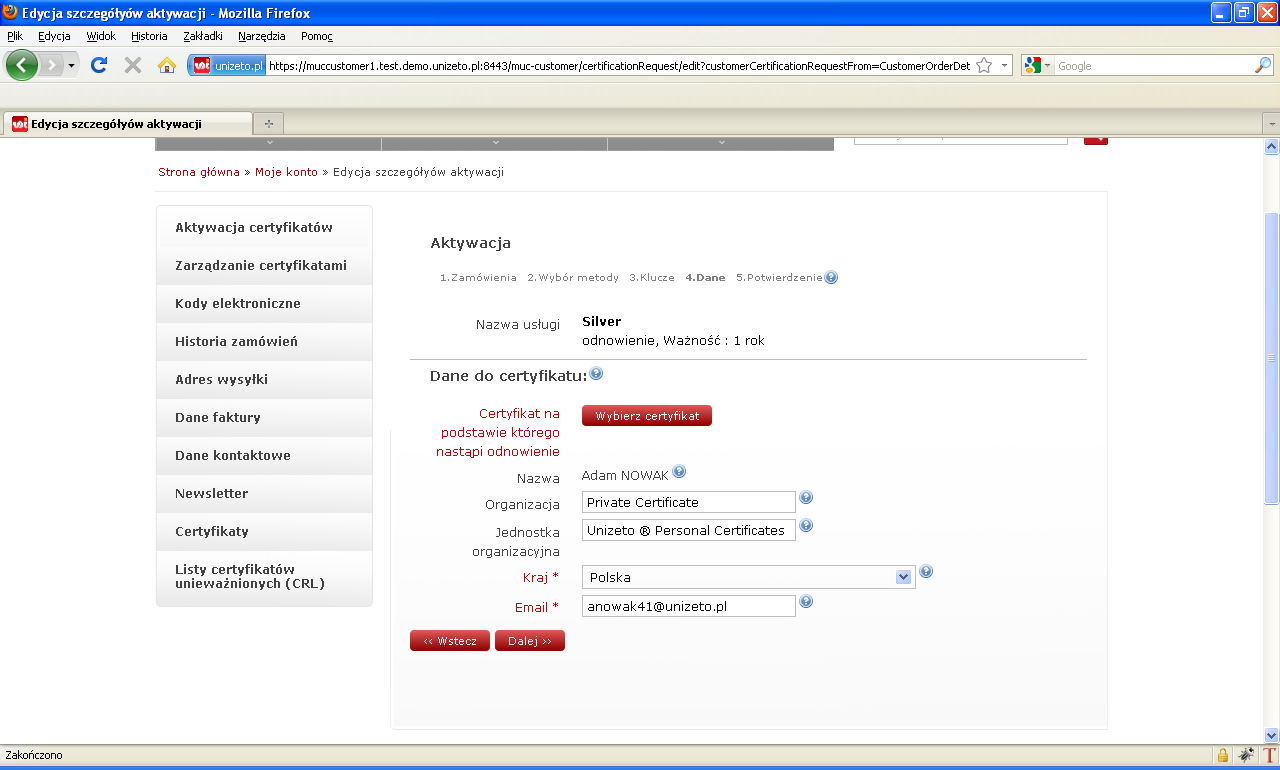The height and width of the screenshot is (770, 1280).
Task: Click the search magnifier icon
Action: pyautogui.click(x=1263, y=65)
